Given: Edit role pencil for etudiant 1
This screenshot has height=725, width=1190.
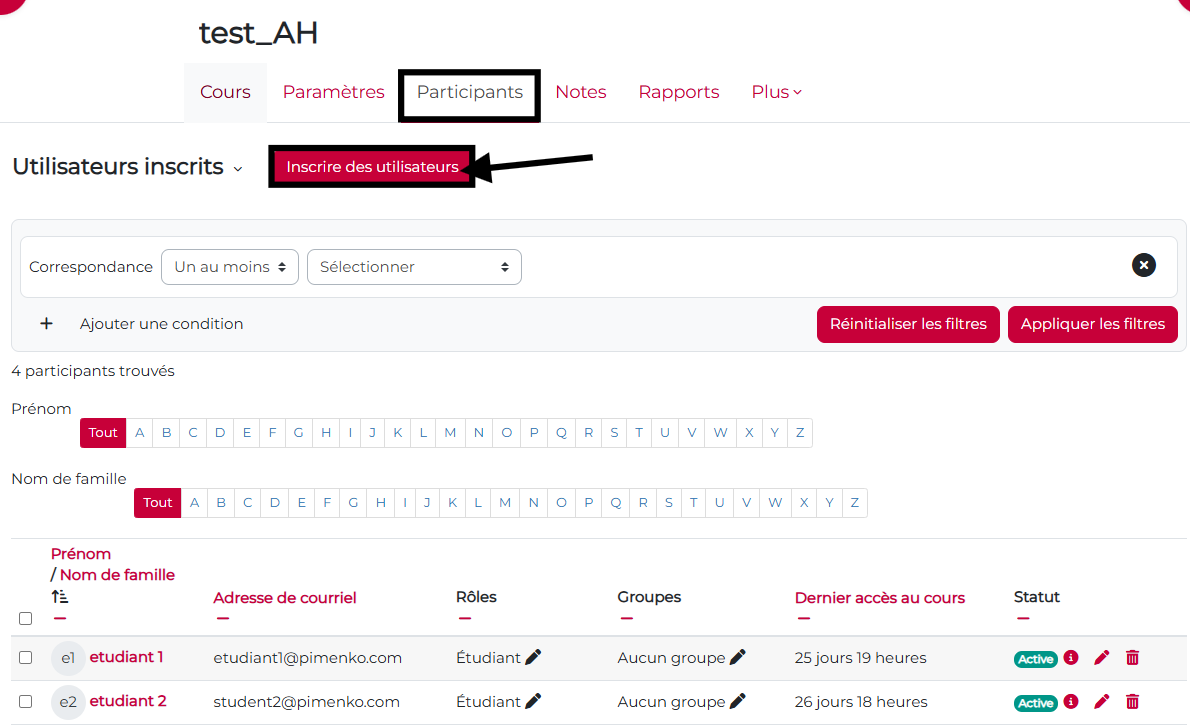Looking at the screenshot, I should tap(533, 657).
